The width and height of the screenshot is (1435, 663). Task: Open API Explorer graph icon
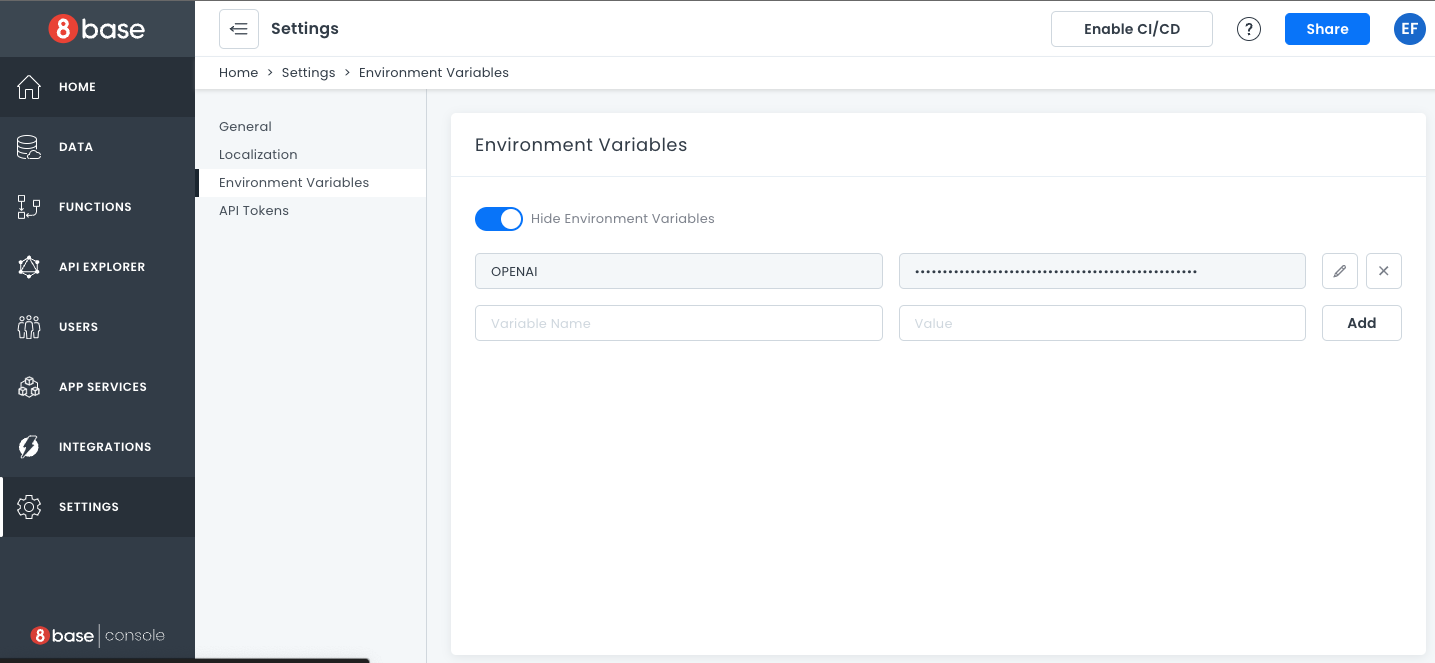29,267
